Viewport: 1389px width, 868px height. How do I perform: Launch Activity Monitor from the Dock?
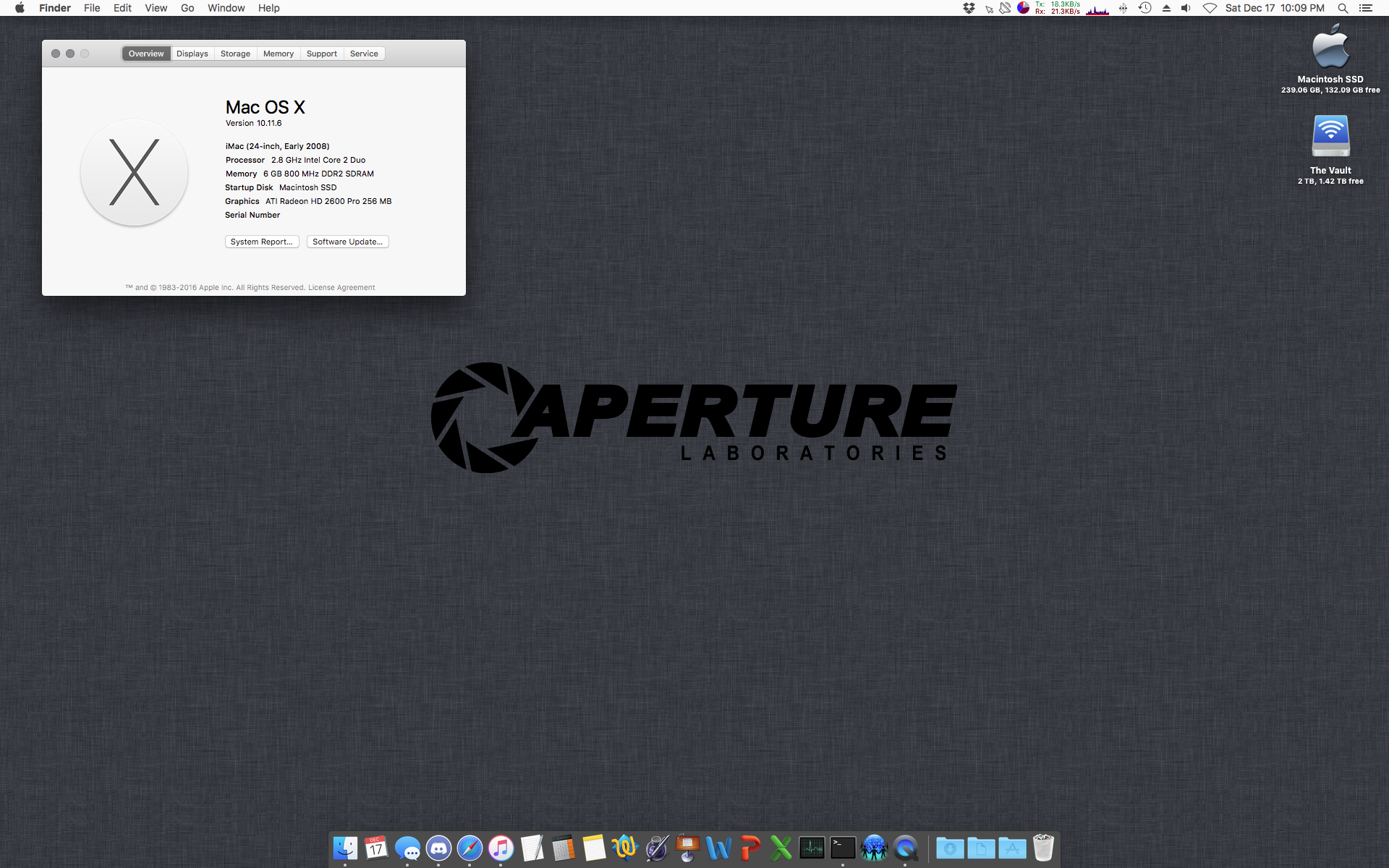point(812,848)
